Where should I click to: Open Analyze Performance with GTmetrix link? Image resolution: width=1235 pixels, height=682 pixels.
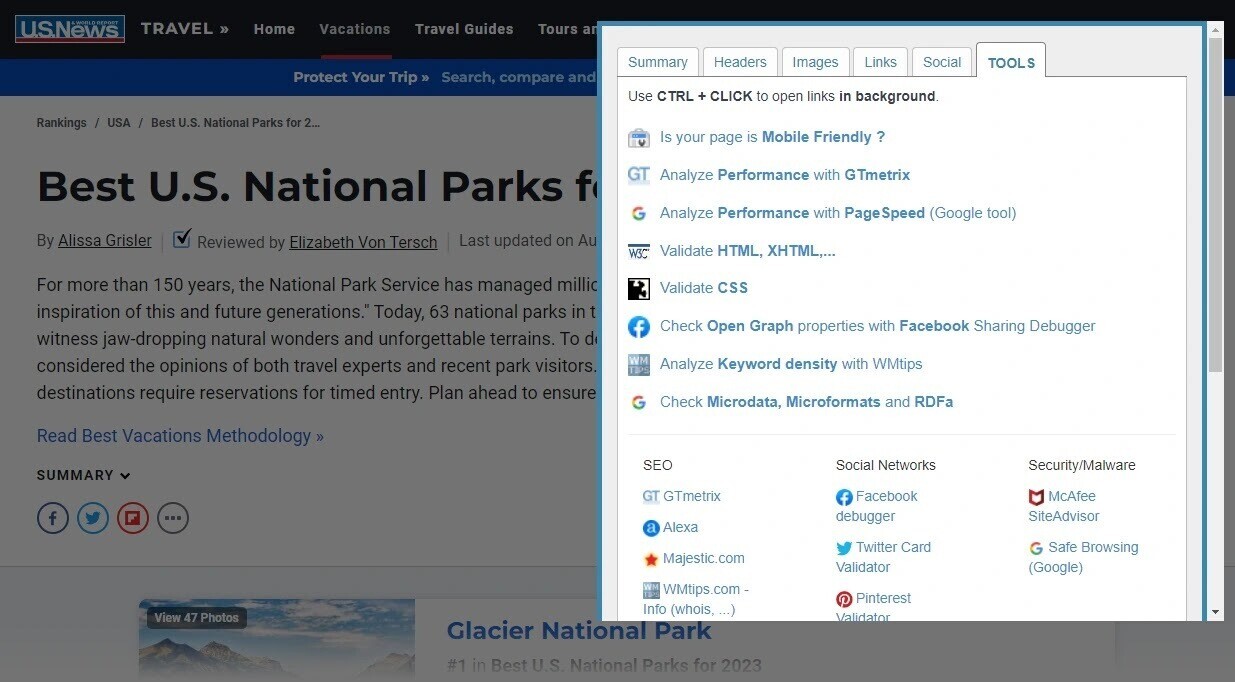(x=785, y=175)
